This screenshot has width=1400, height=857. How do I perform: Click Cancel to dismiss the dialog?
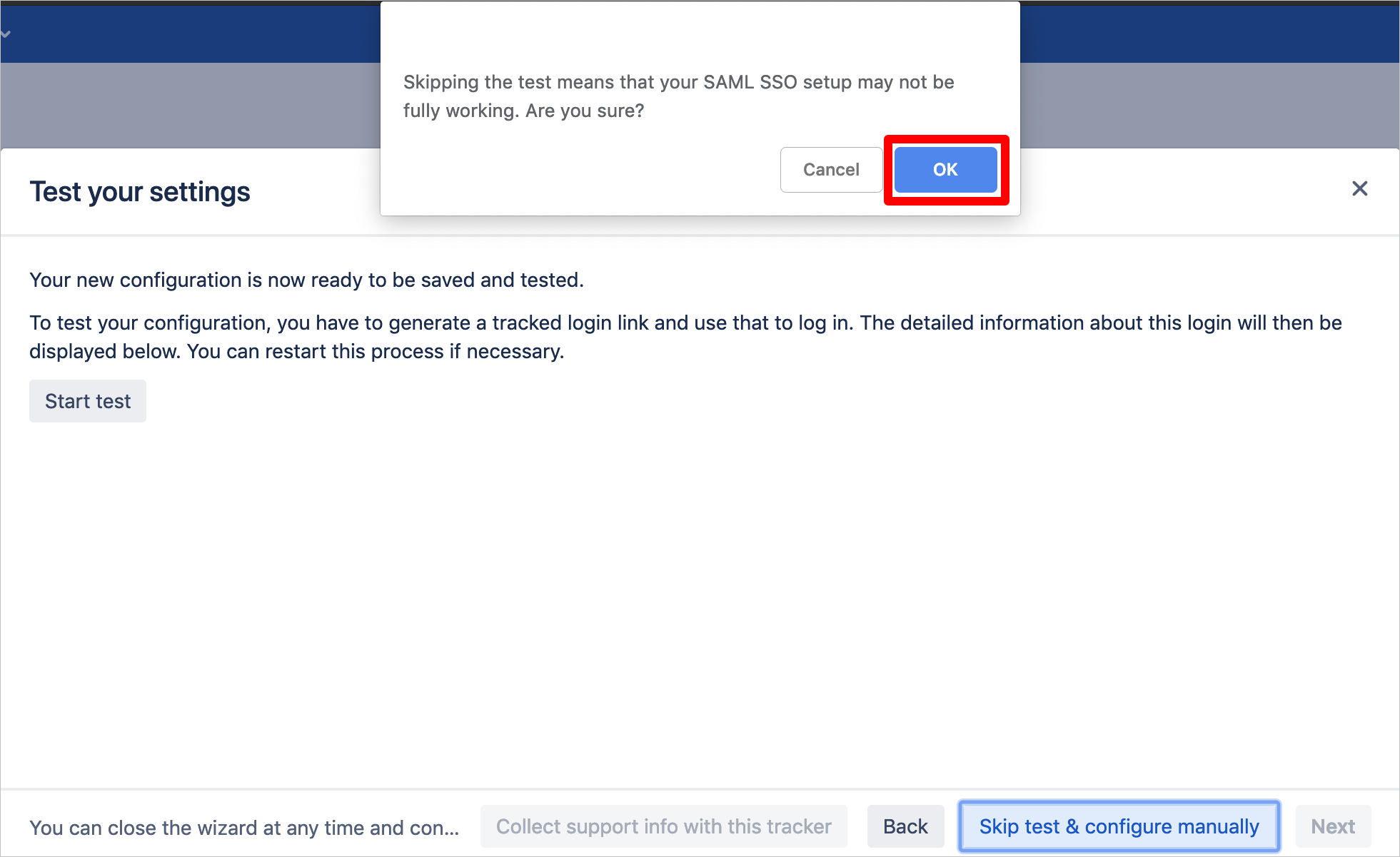pos(832,169)
